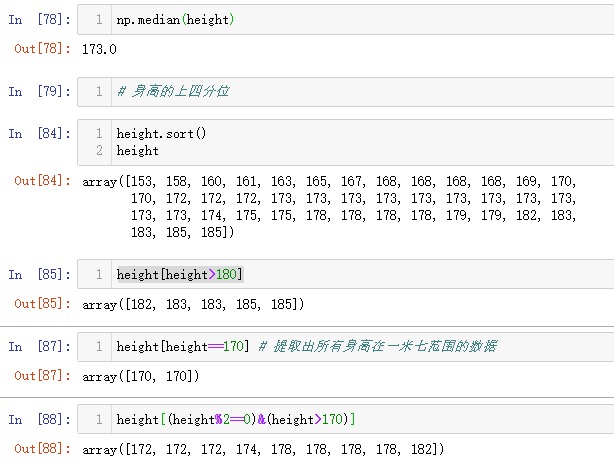Click the Out[78] output prompt
This screenshot has height=464, width=614.
pos(42,48)
